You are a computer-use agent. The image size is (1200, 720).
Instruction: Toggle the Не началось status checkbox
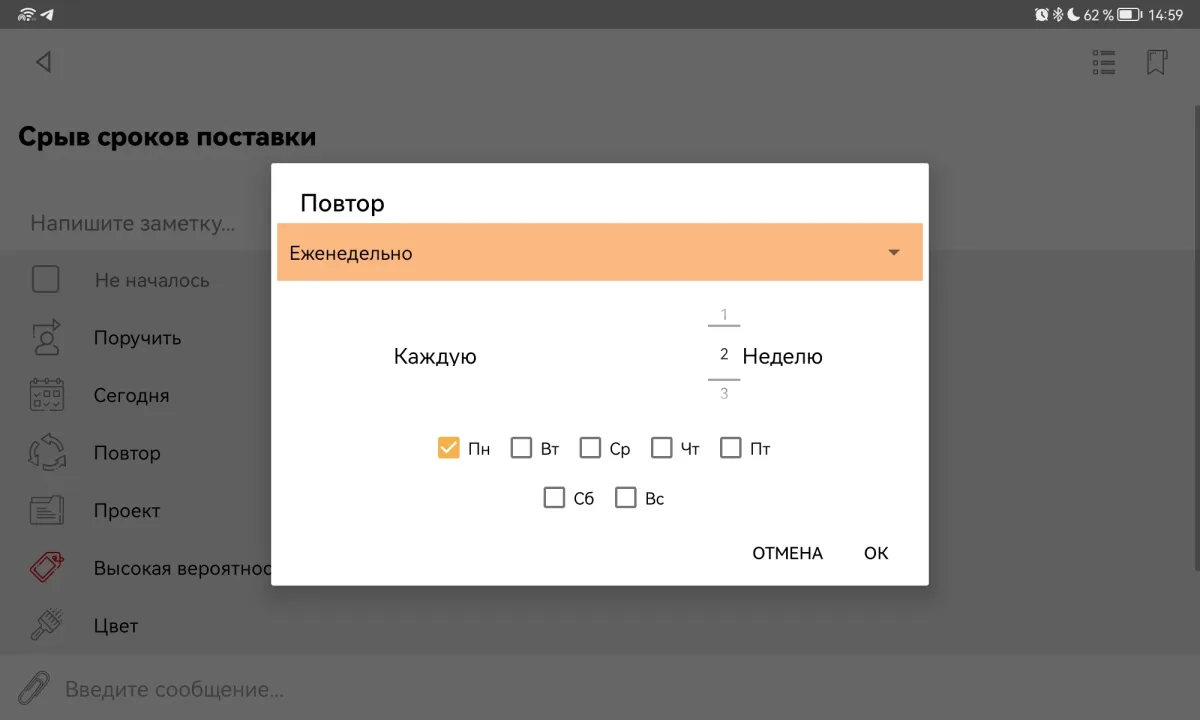[46, 280]
